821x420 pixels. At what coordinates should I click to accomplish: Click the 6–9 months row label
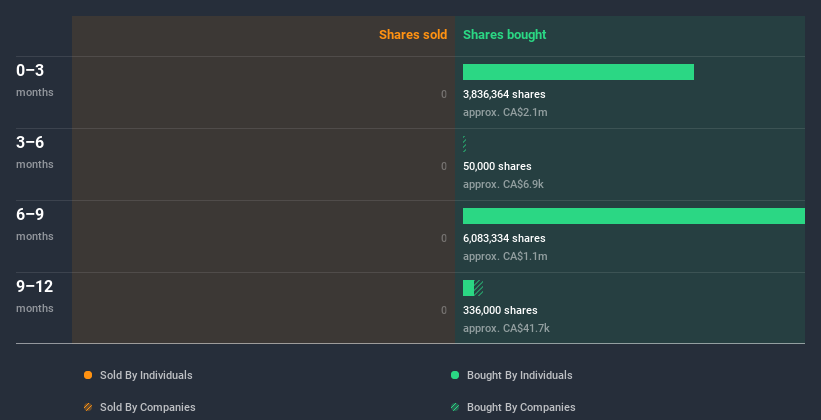click(x=35, y=224)
